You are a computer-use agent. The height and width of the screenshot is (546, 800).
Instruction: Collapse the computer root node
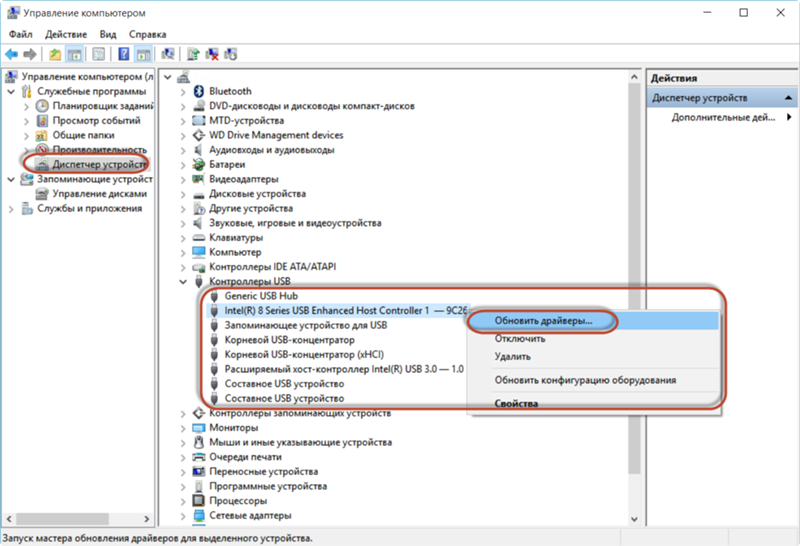point(168,77)
